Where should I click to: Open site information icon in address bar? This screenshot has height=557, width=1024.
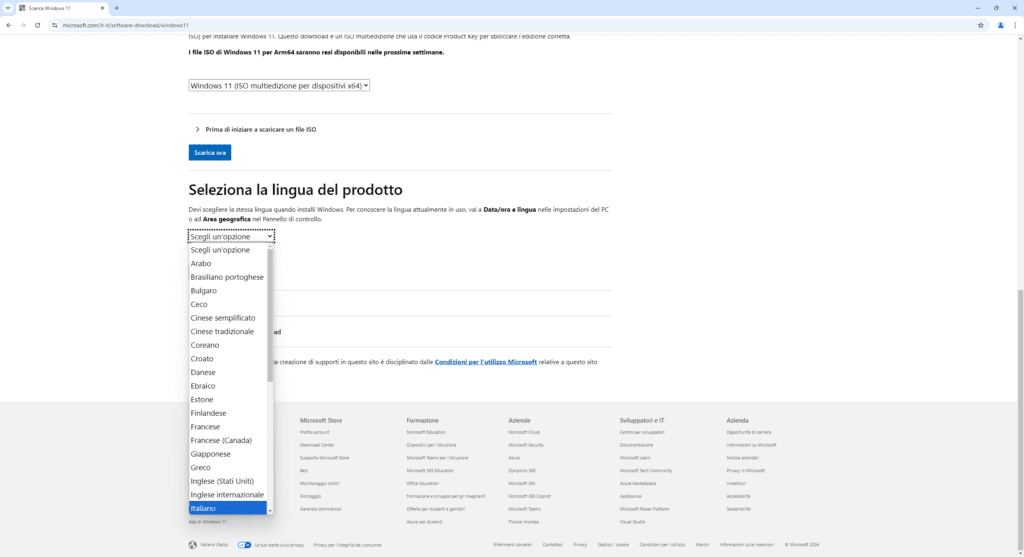pos(55,25)
